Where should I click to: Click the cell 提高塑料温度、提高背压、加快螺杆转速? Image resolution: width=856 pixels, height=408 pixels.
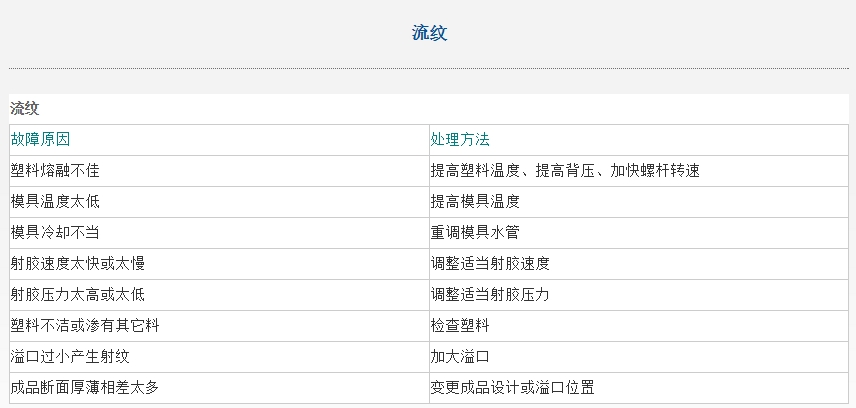[x=639, y=171]
